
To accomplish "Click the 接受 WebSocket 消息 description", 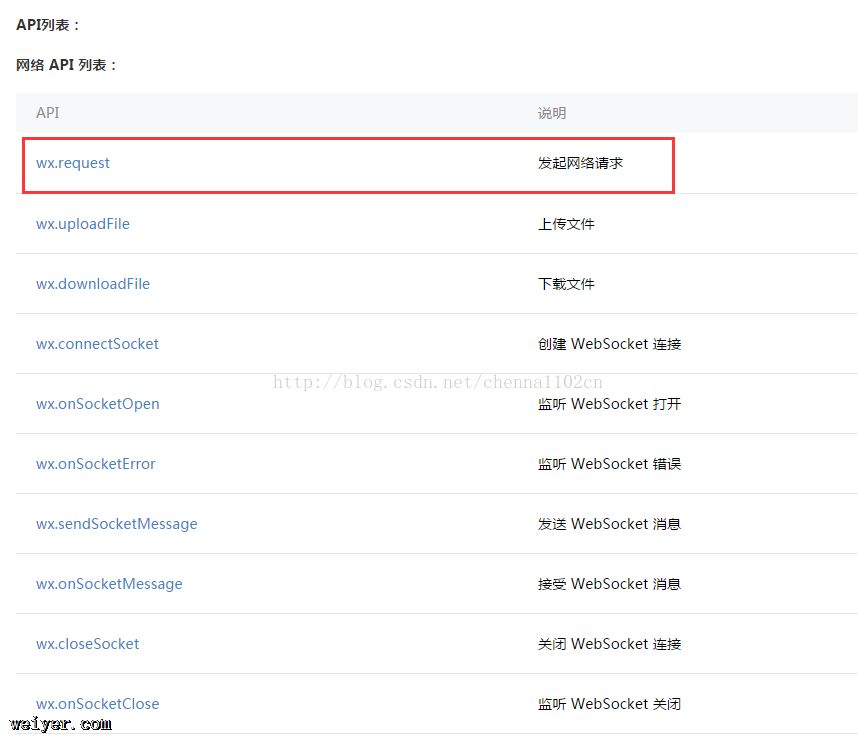I will point(609,584).
